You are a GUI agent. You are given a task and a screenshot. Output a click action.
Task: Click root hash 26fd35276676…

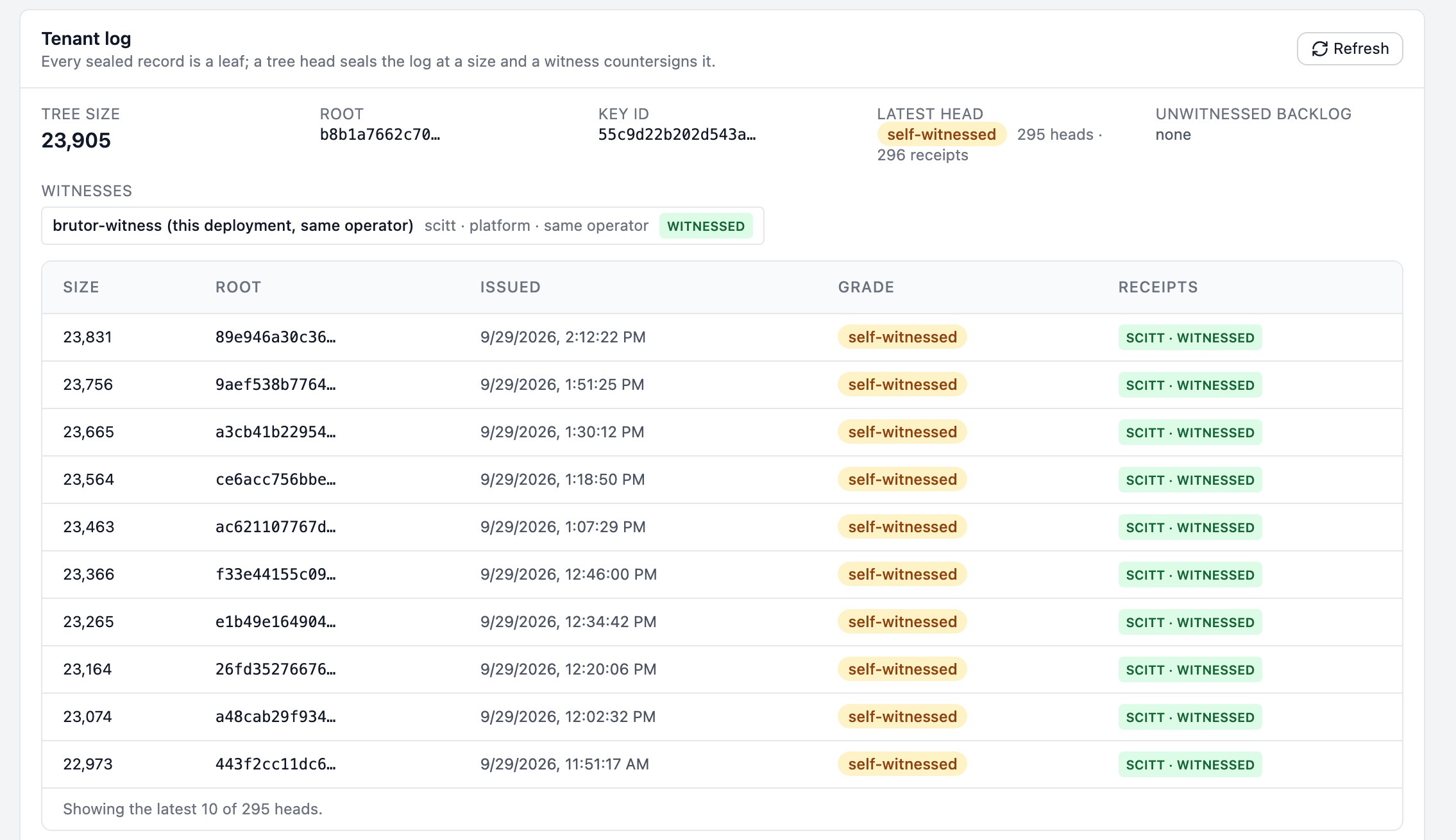click(276, 669)
